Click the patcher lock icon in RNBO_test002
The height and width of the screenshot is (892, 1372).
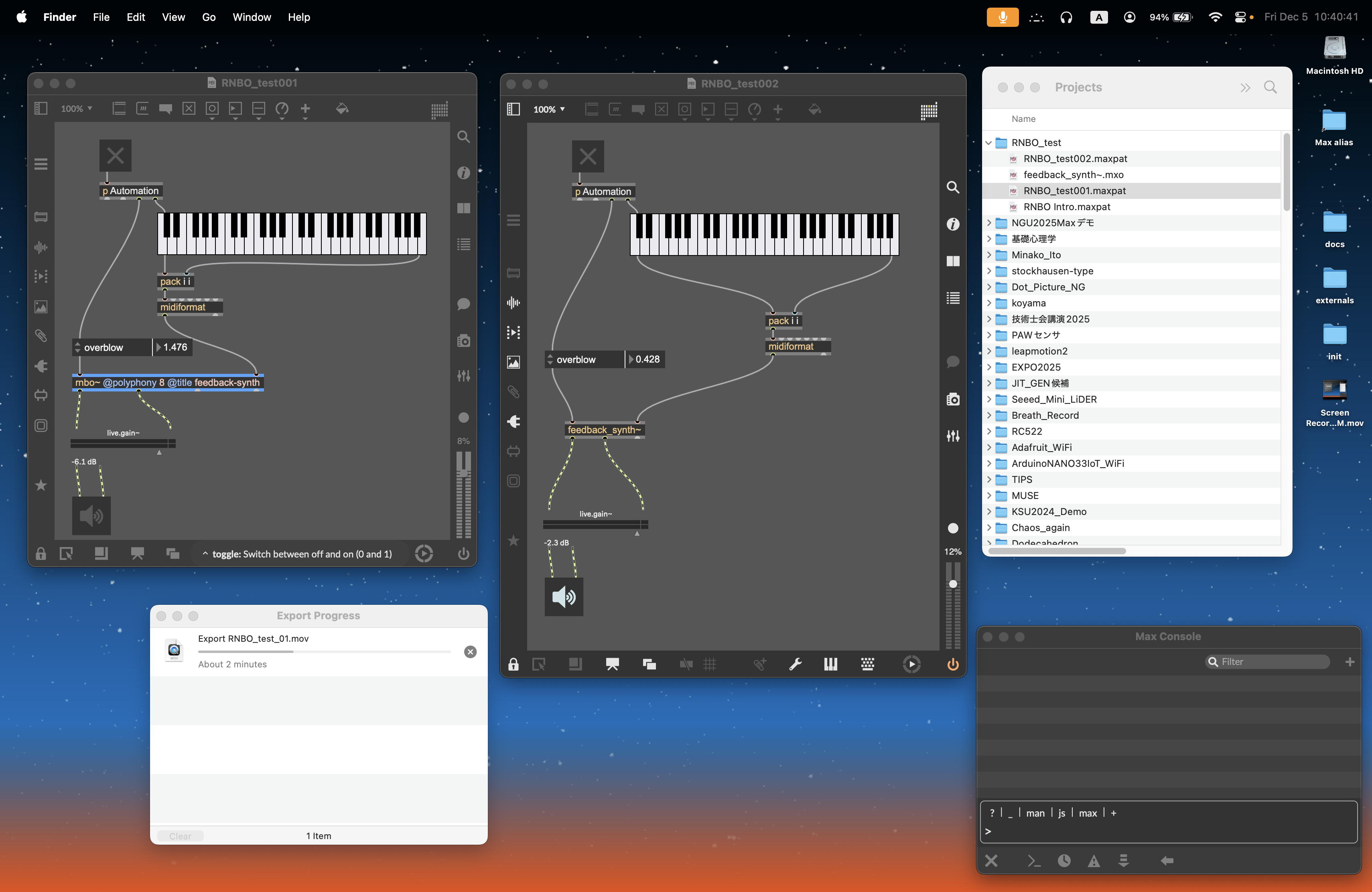[513, 665]
